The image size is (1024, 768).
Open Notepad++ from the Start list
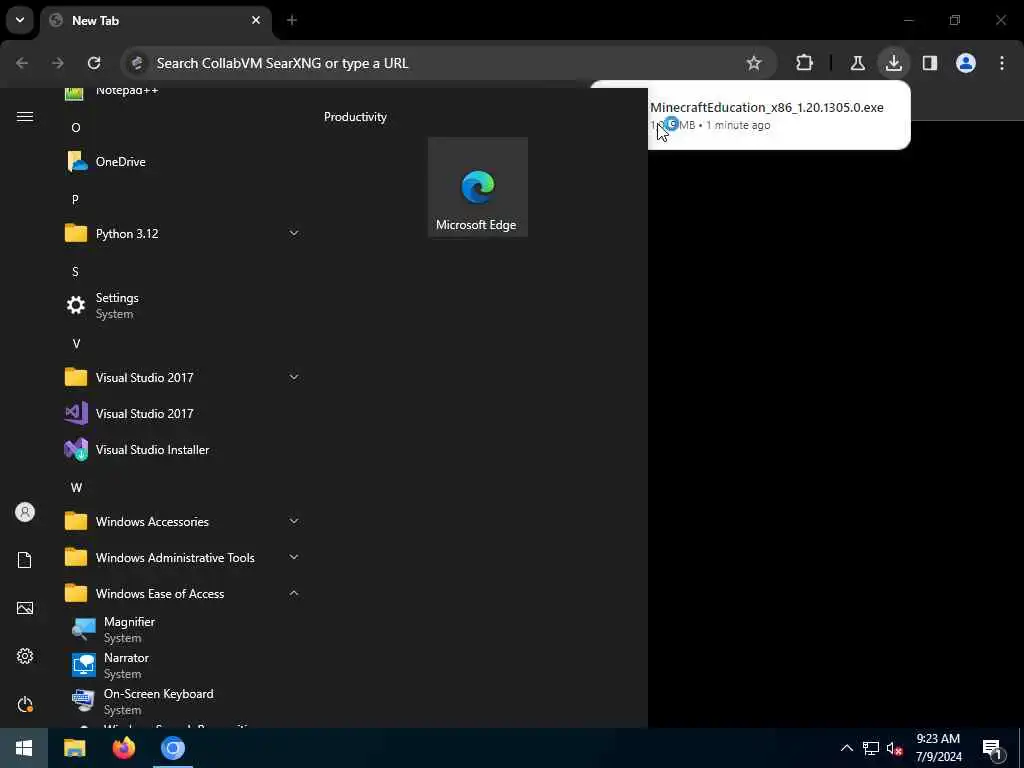click(x=183, y=94)
